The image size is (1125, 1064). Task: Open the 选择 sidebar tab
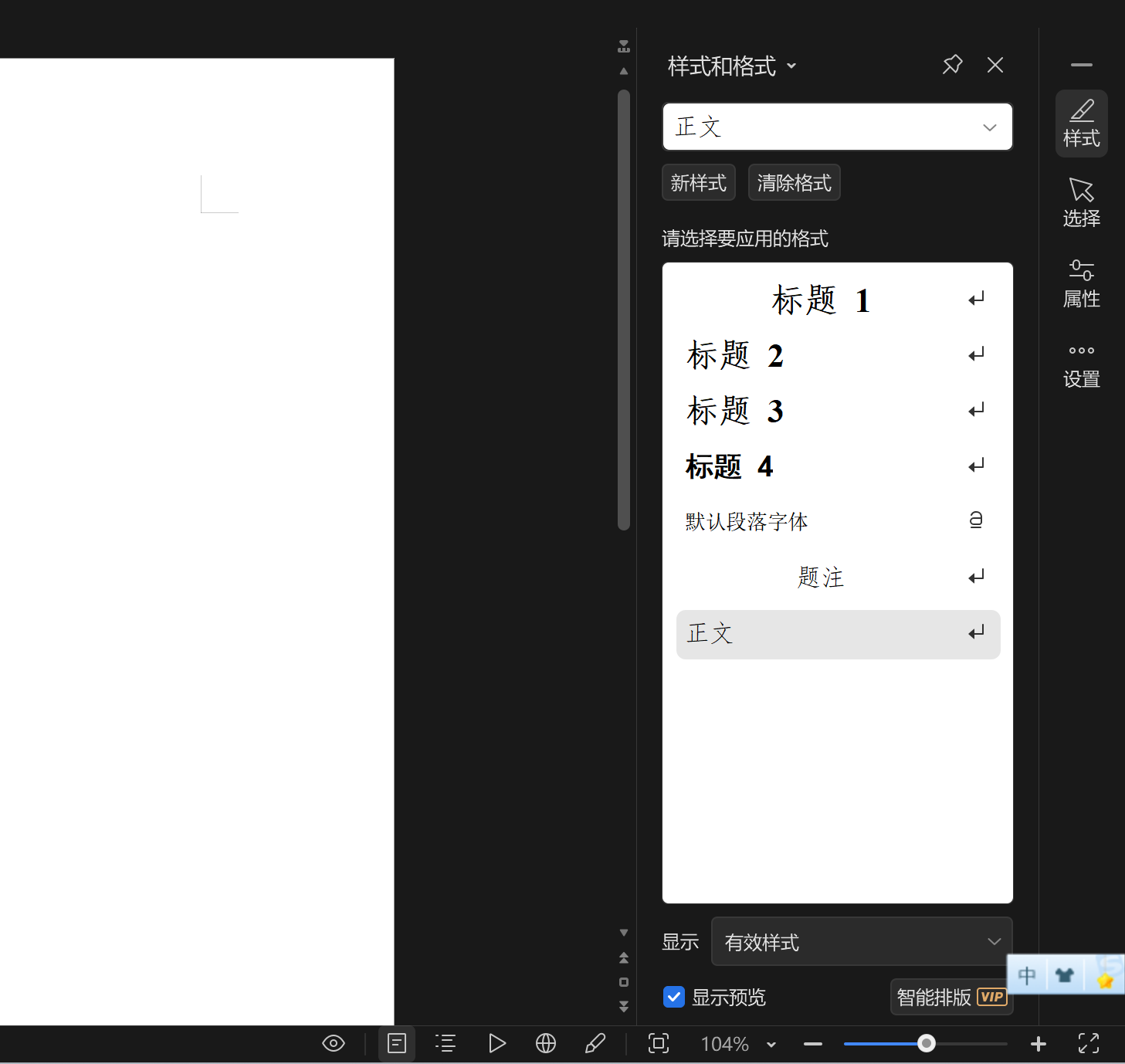click(x=1082, y=203)
